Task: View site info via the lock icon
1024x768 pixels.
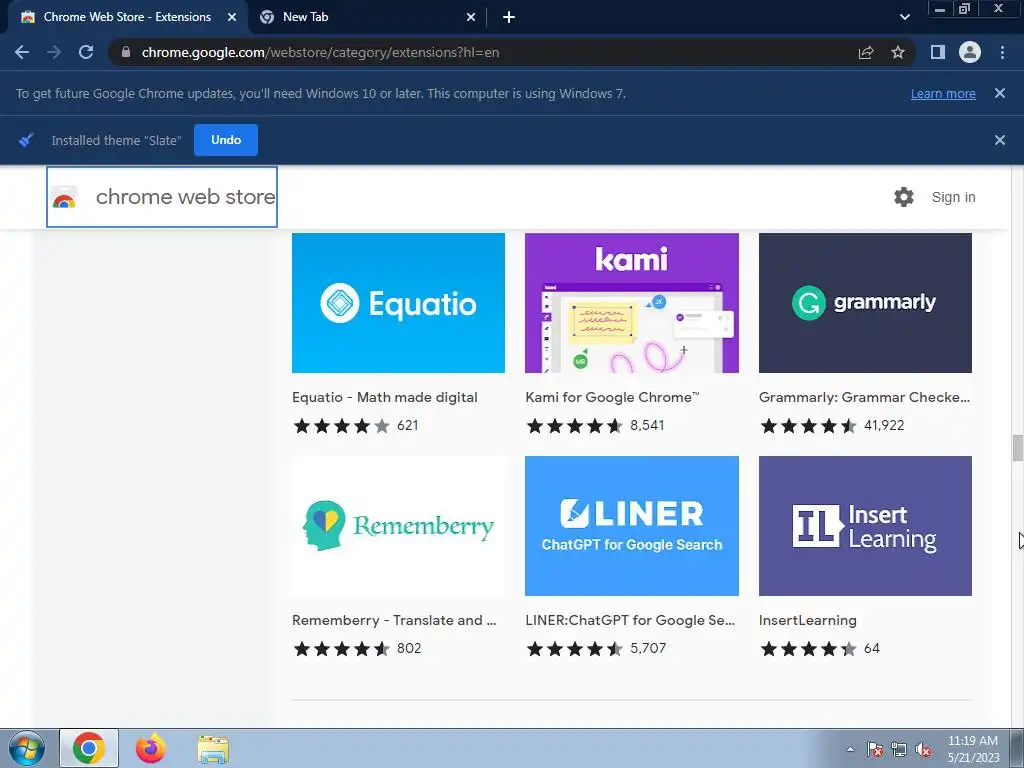Action: 126,52
